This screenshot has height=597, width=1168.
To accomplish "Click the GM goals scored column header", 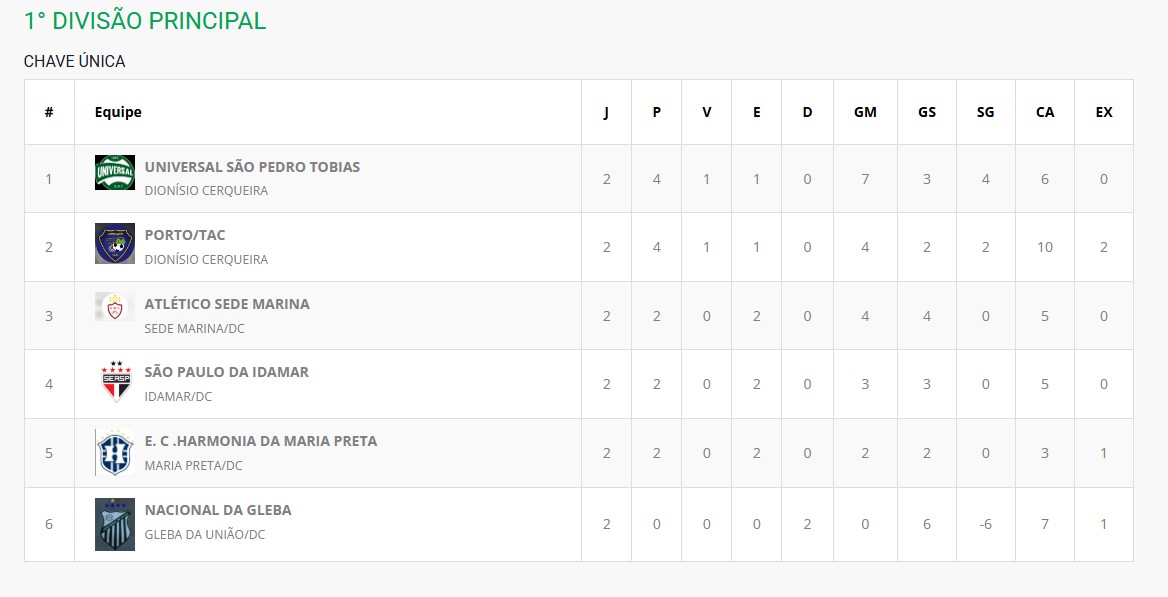I will (865, 112).
